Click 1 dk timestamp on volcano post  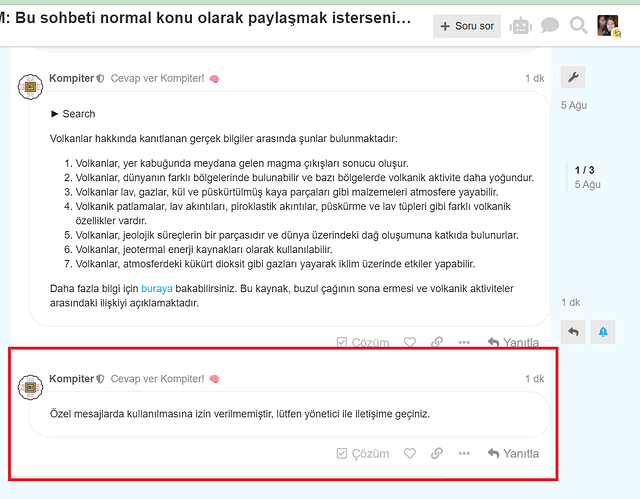tap(535, 78)
